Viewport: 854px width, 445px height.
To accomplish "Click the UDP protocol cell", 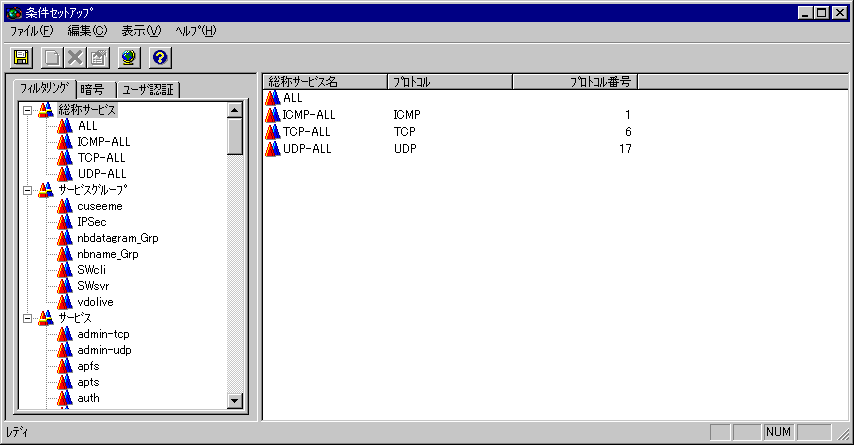I will point(405,149).
